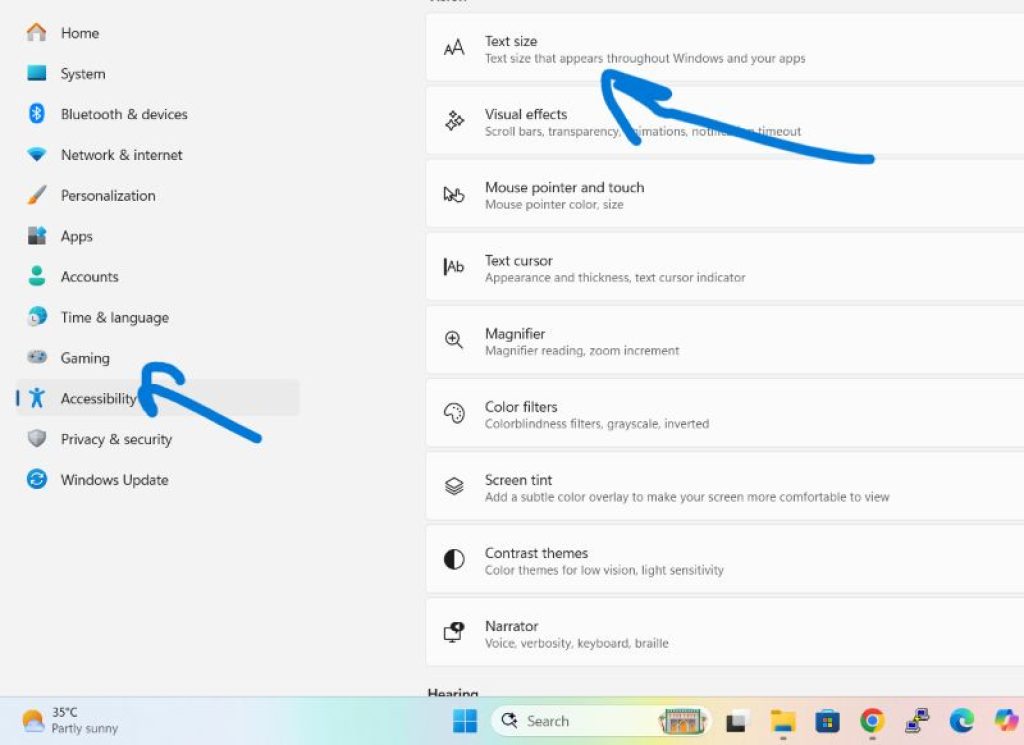This screenshot has width=1024, height=745.
Task: Click the Contrast themes half-circle icon
Action: click(x=454, y=560)
